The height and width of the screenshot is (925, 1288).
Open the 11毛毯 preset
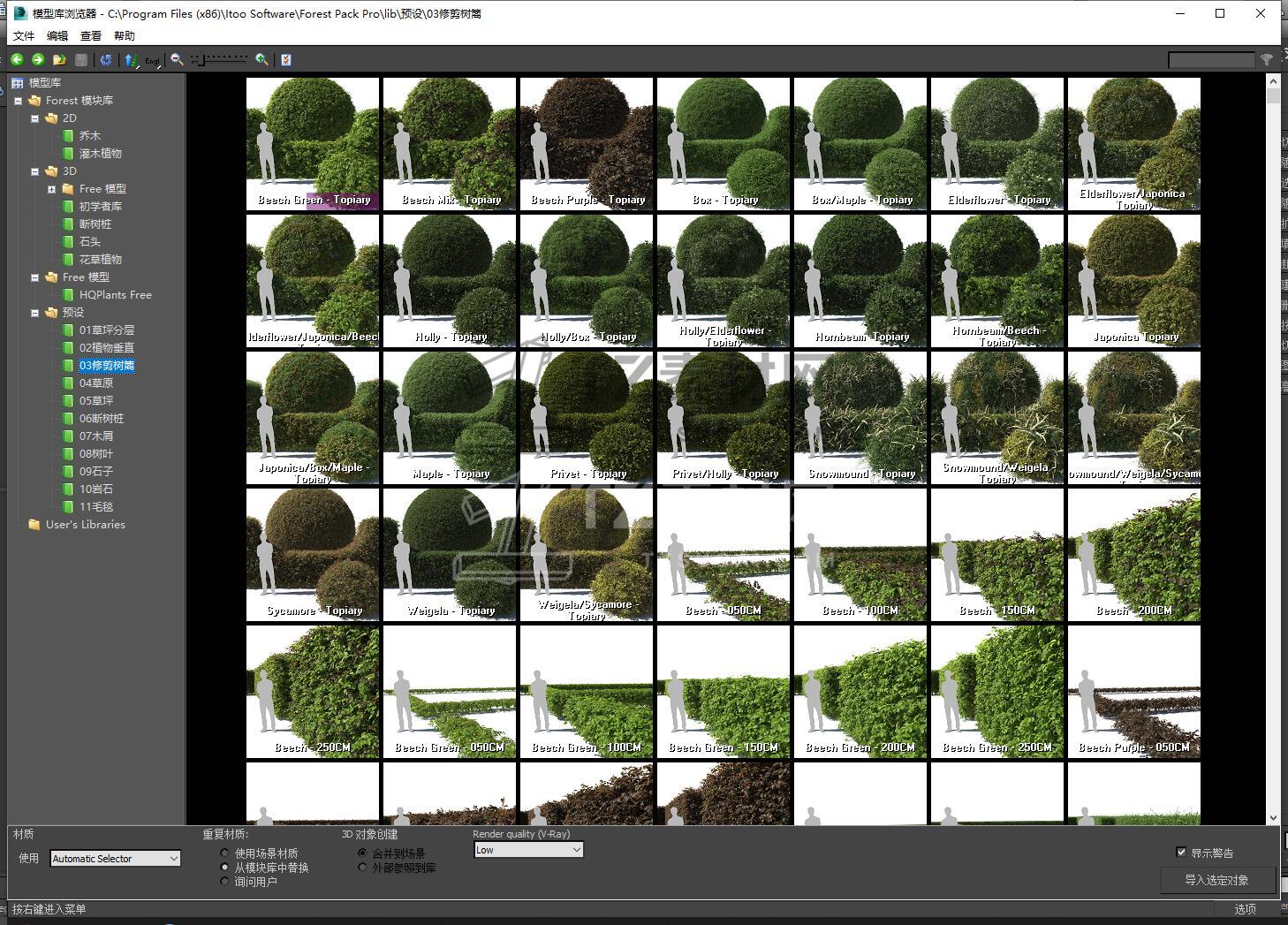(96, 507)
